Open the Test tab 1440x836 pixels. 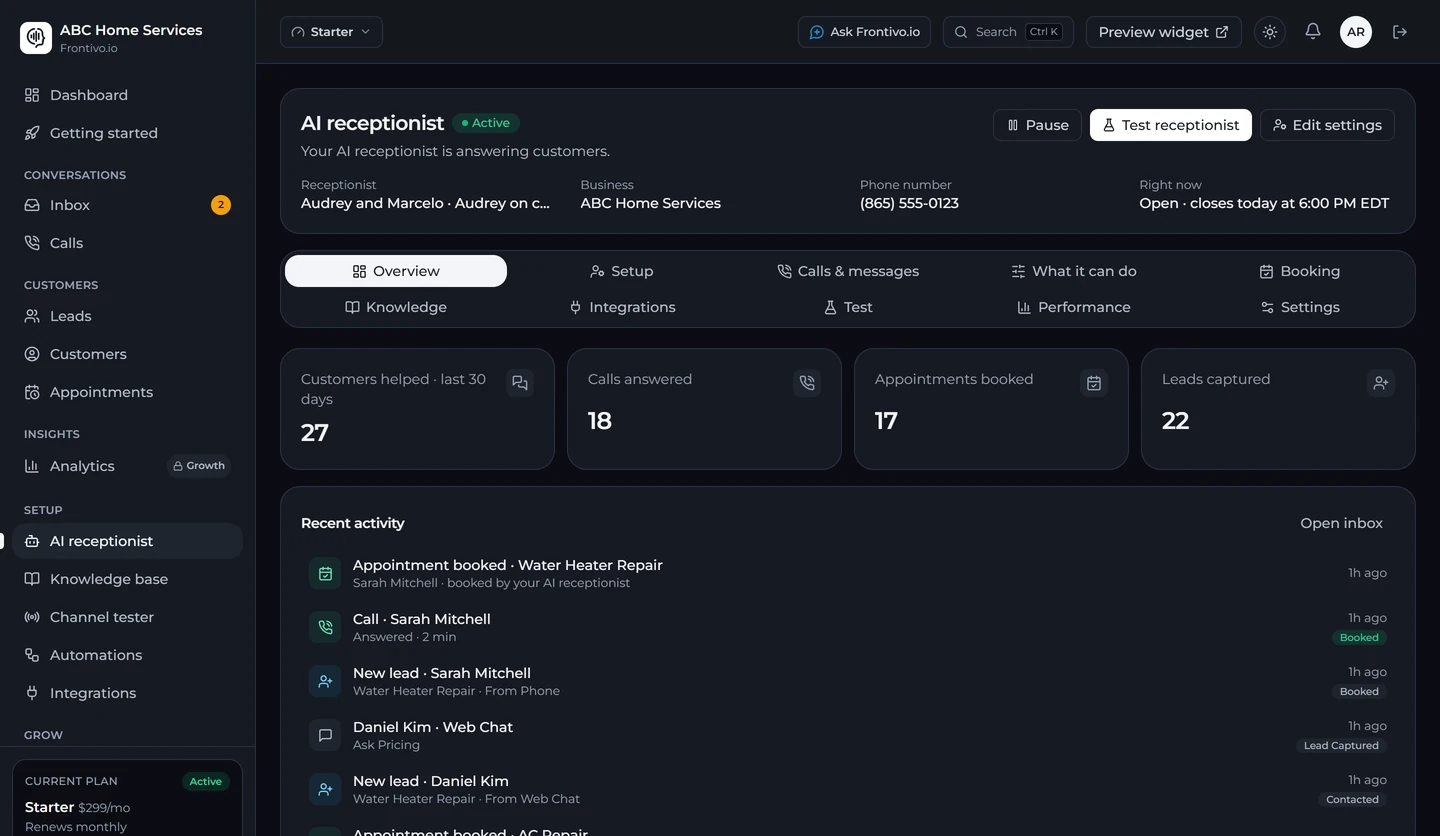[848, 307]
